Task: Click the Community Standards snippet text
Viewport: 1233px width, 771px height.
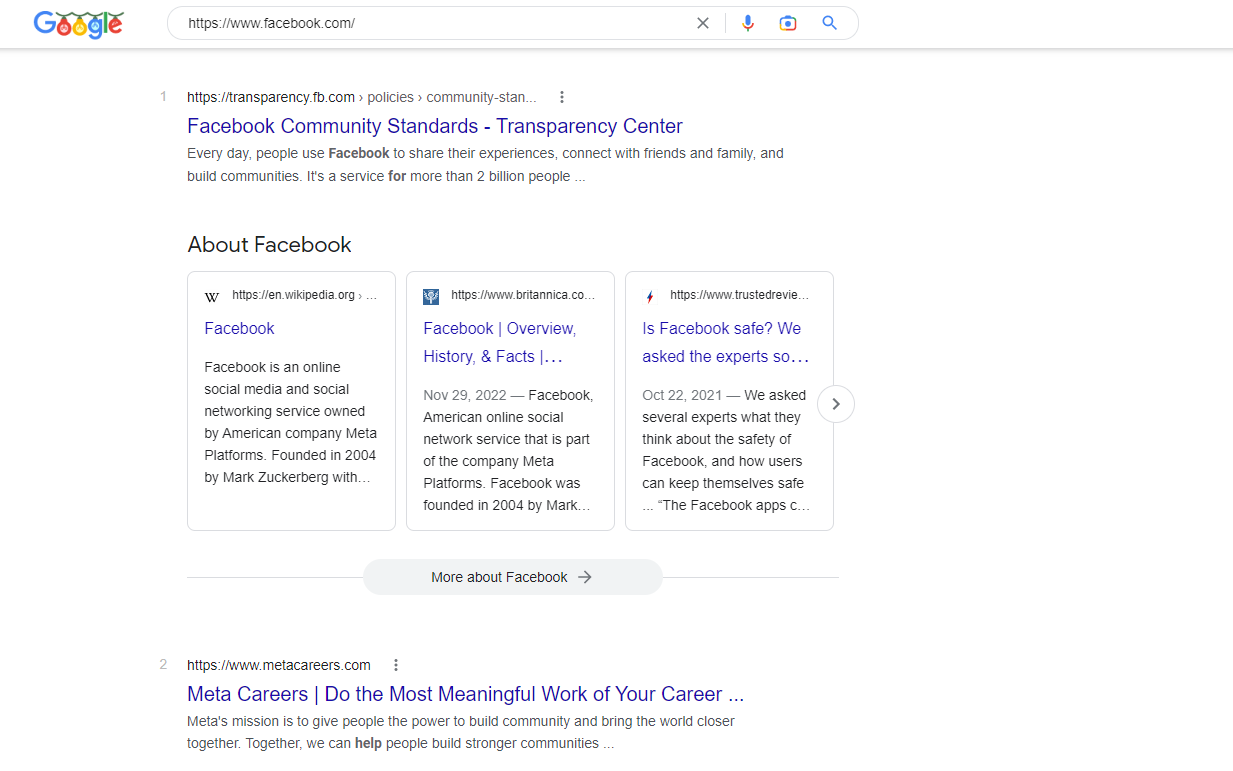Action: pos(486,165)
